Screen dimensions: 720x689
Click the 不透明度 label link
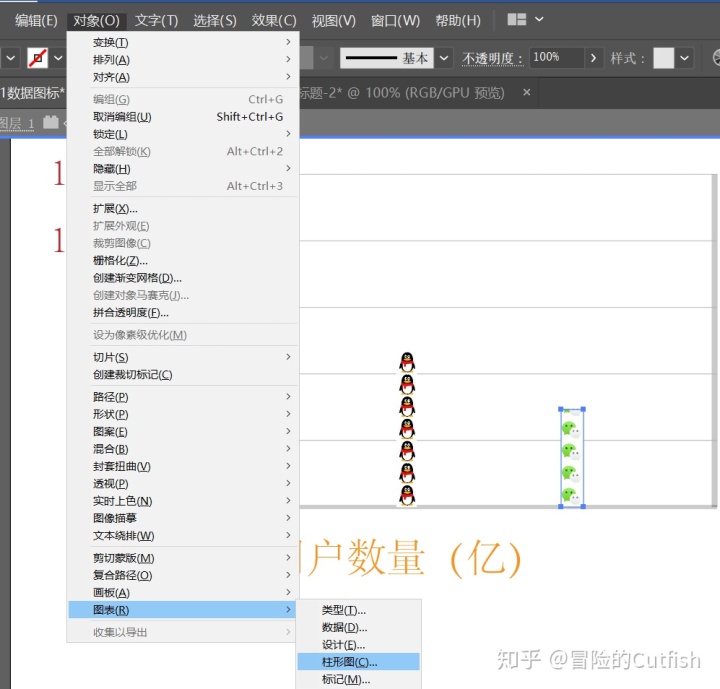click(492, 58)
